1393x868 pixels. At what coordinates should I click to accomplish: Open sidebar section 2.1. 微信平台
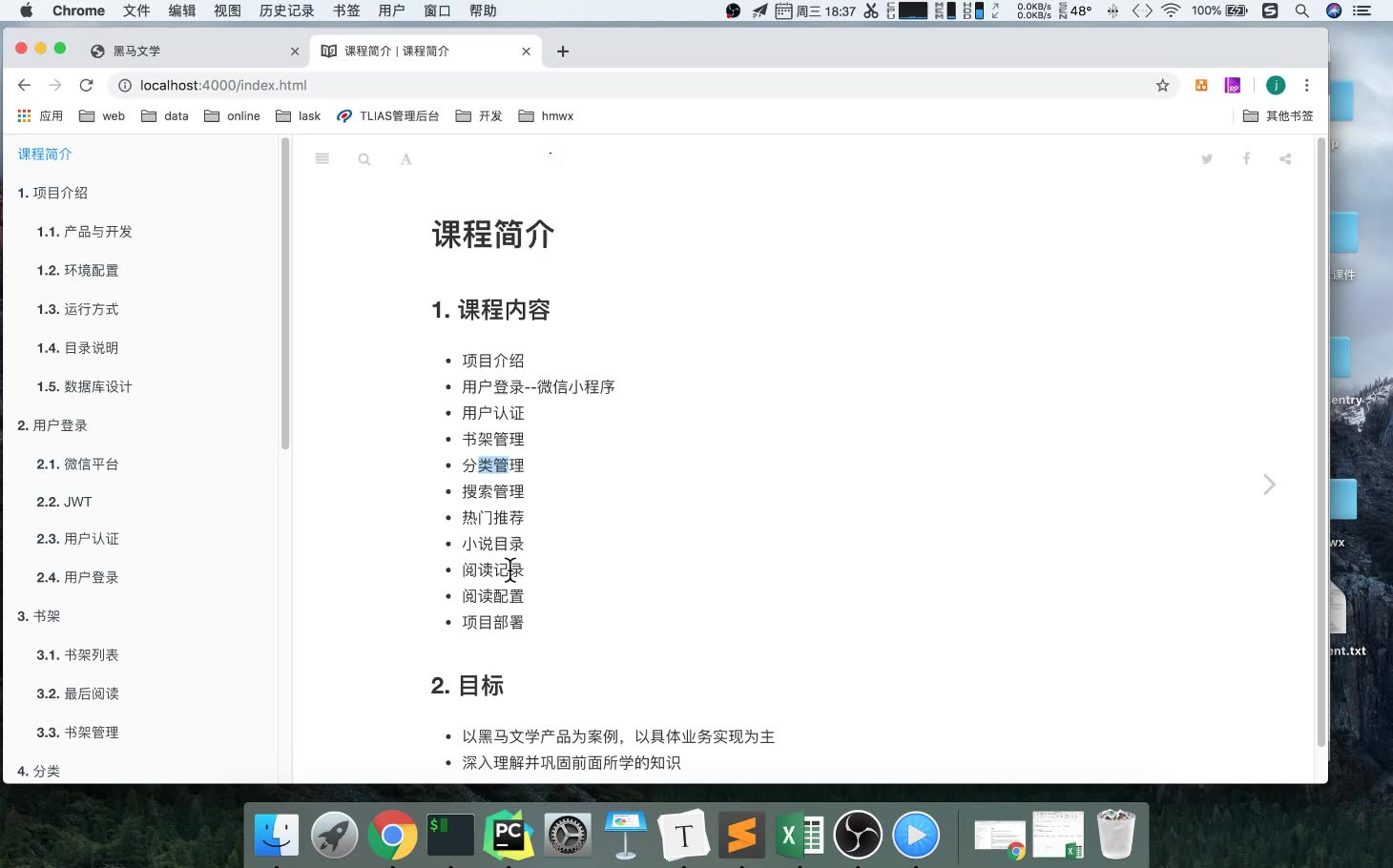pos(78,465)
